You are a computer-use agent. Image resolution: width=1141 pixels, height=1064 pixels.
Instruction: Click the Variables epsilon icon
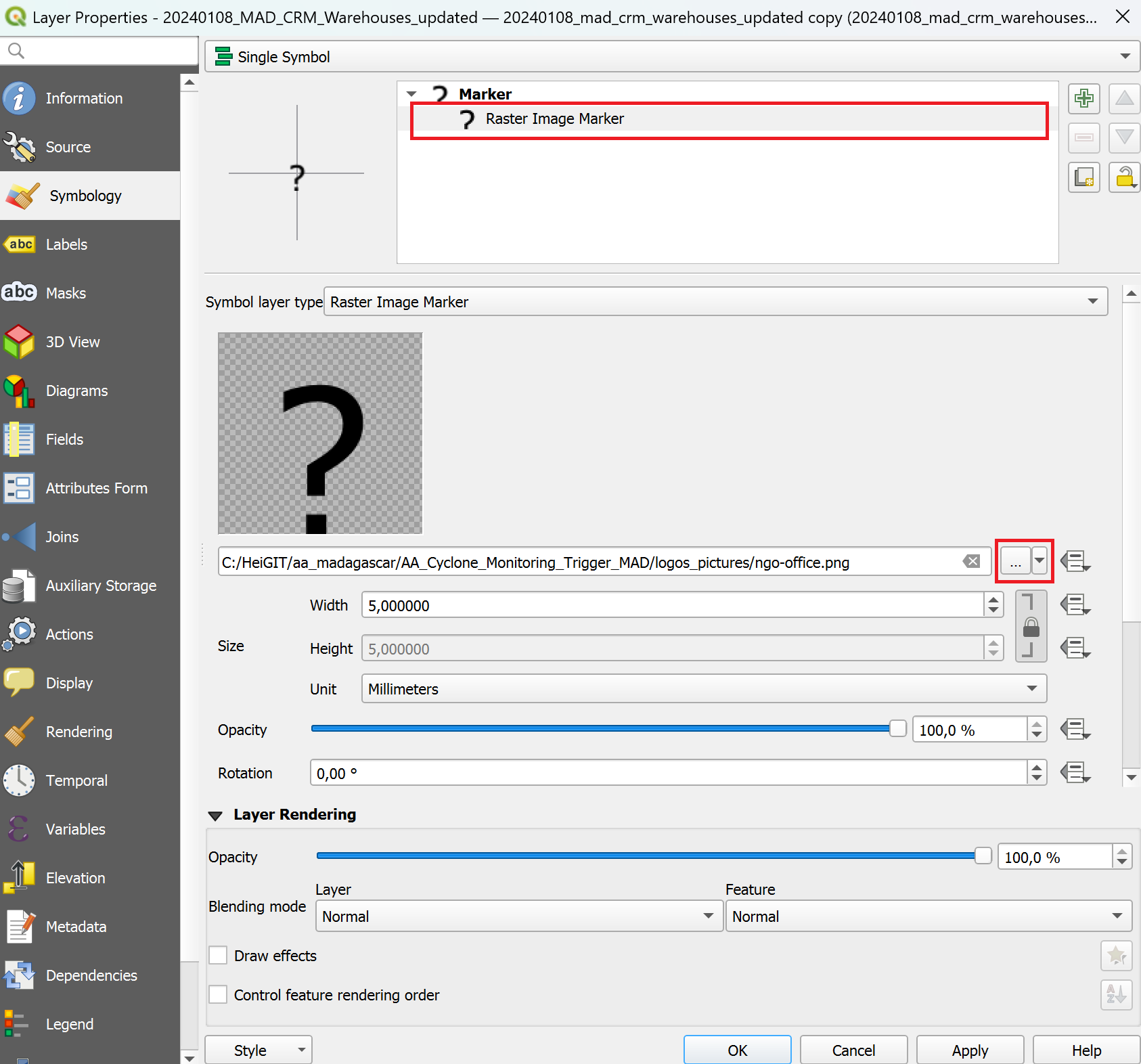click(x=19, y=829)
